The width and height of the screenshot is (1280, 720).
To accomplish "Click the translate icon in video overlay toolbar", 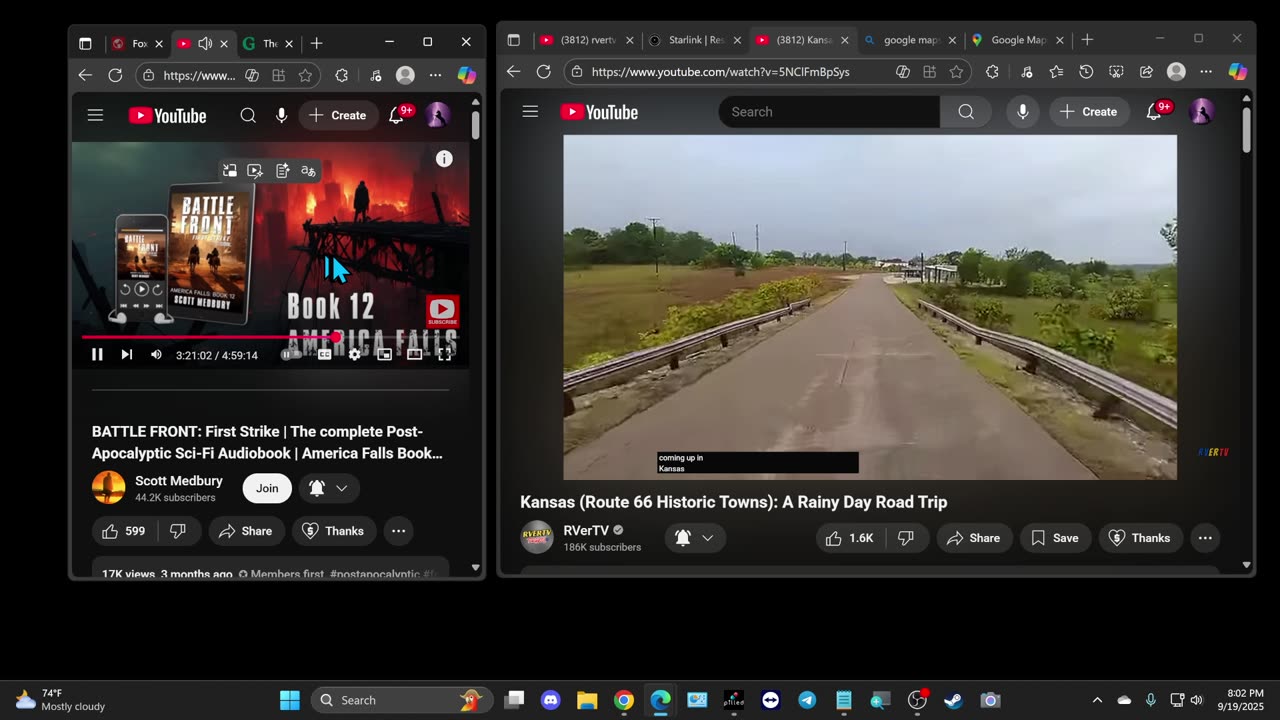I will (x=308, y=171).
